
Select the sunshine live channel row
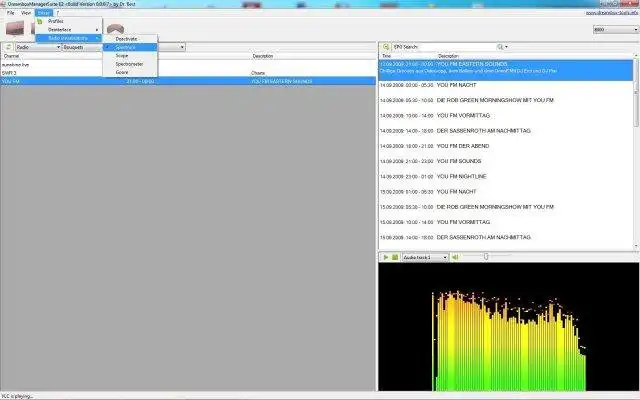tap(188, 64)
